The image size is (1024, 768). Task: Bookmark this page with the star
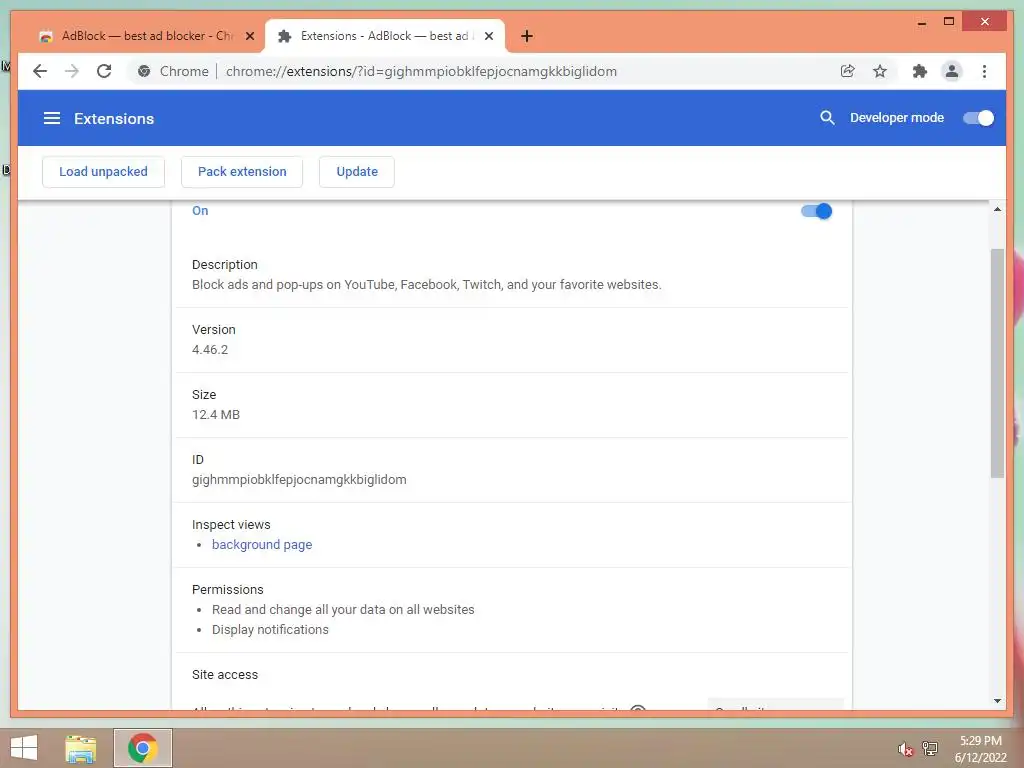(880, 71)
